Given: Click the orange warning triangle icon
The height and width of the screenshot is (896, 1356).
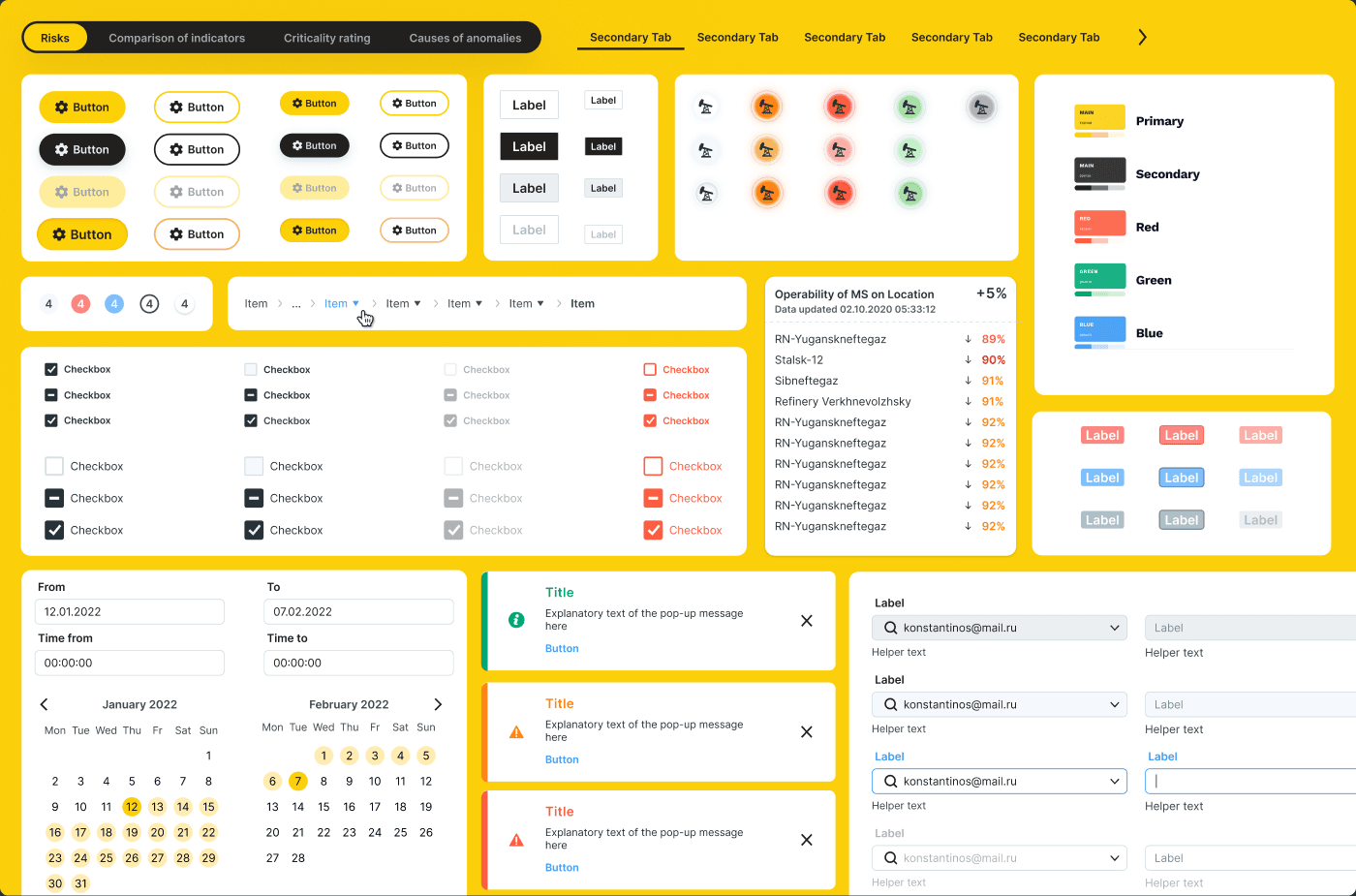Looking at the screenshot, I should pyautogui.click(x=516, y=732).
